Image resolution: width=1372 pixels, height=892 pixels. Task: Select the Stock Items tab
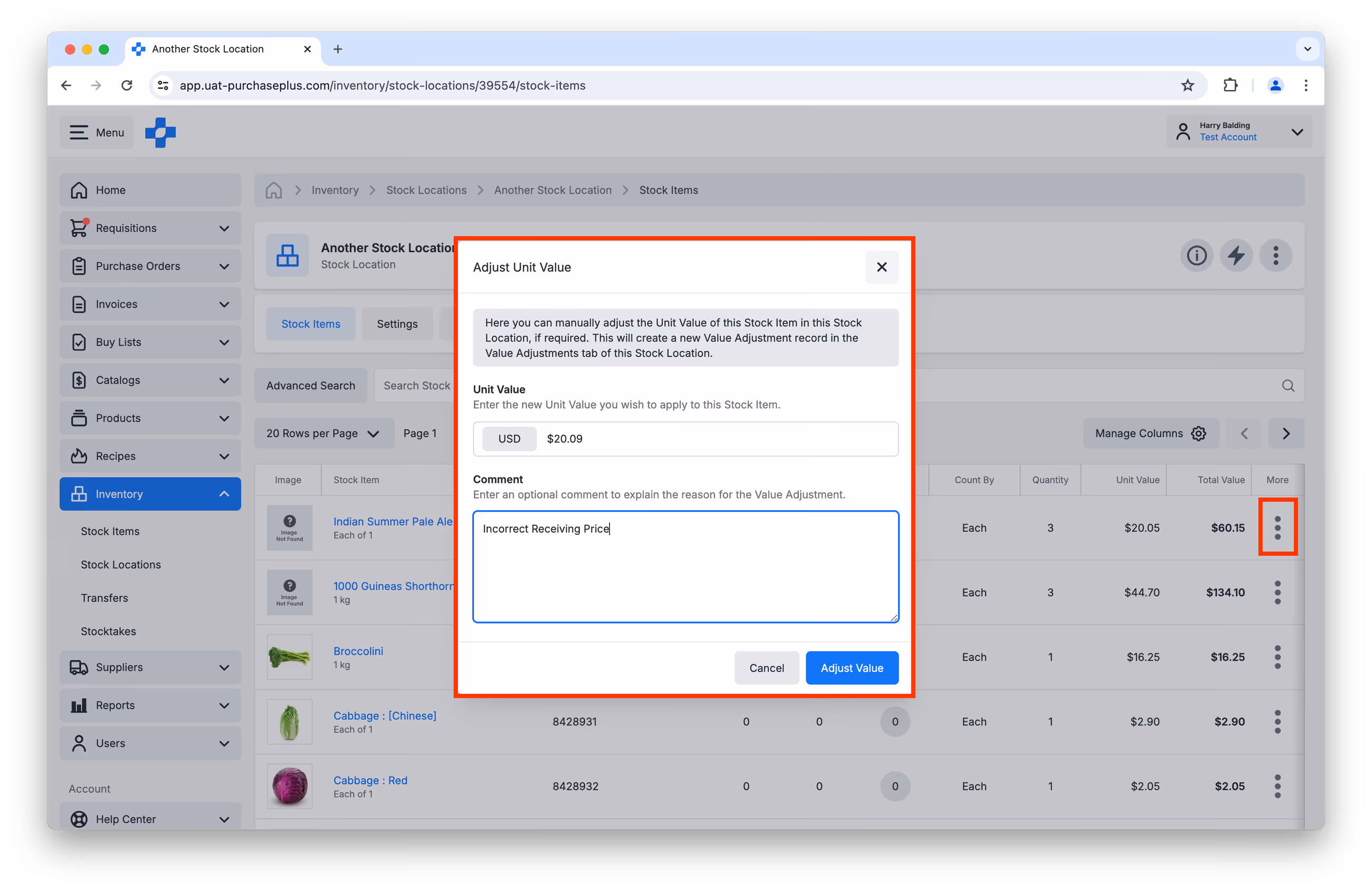pyautogui.click(x=311, y=324)
